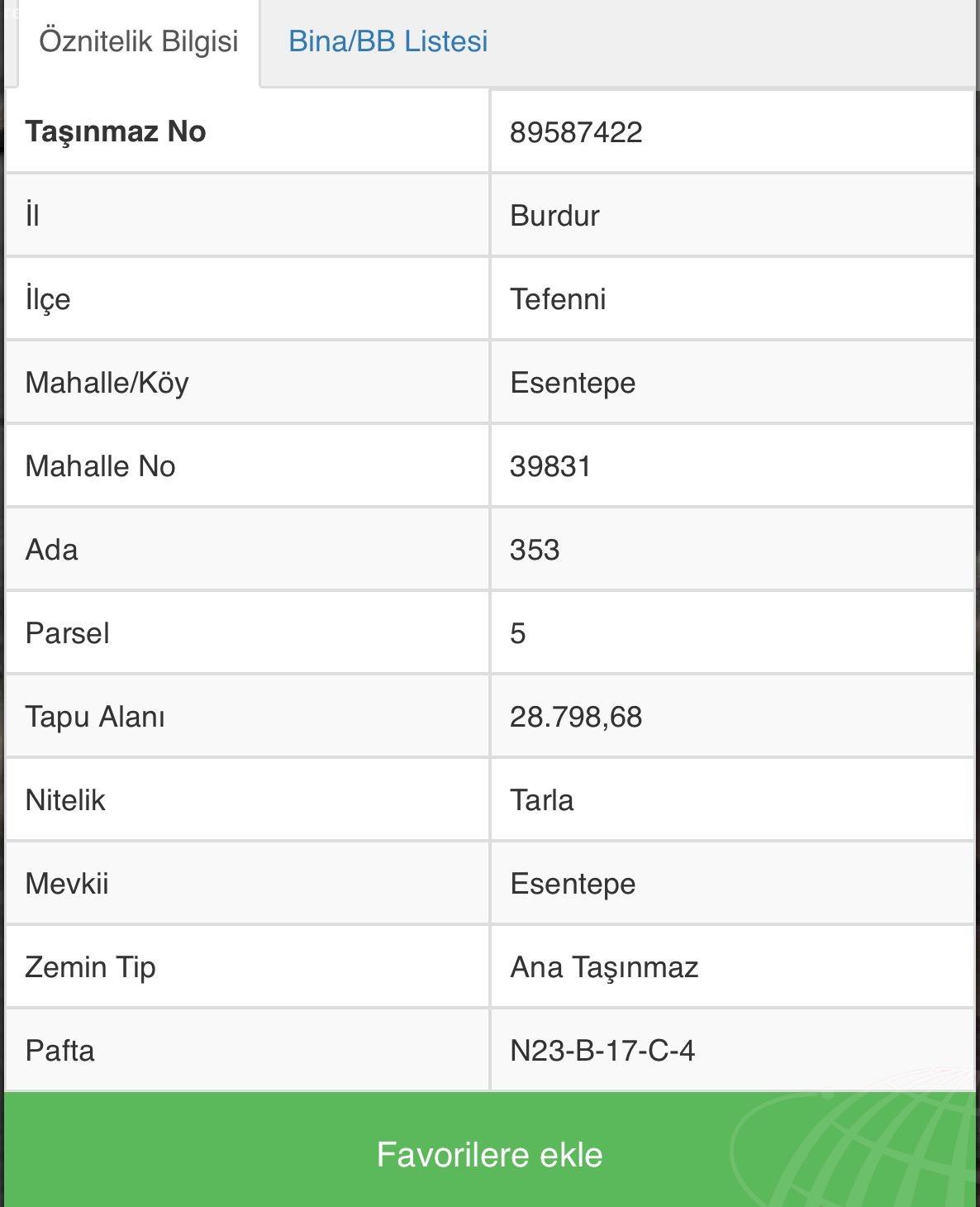
Task: Select the Nitelik value Tarla
Action: tap(542, 800)
